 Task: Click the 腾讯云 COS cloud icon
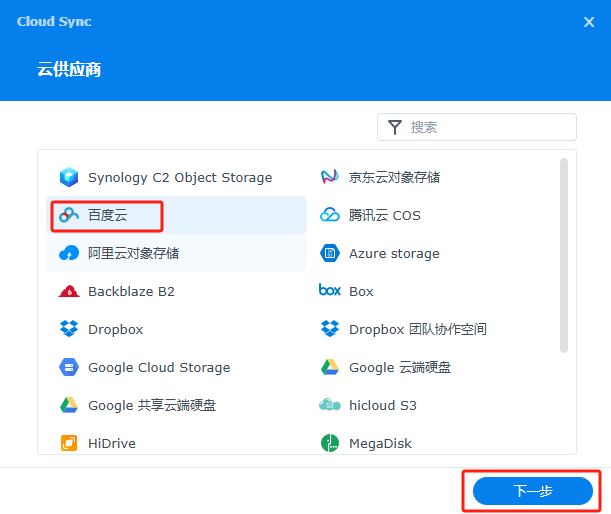point(330,215)
